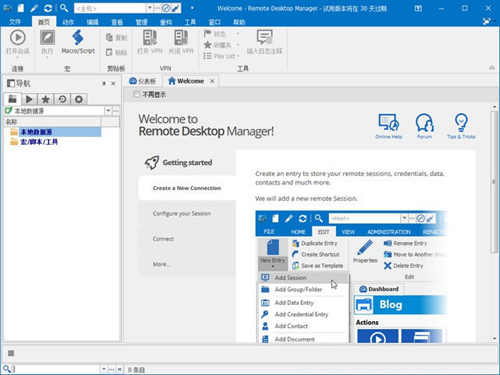
Task: Collapse the ribbon with the arrow at right
Action: coord(492,68)
